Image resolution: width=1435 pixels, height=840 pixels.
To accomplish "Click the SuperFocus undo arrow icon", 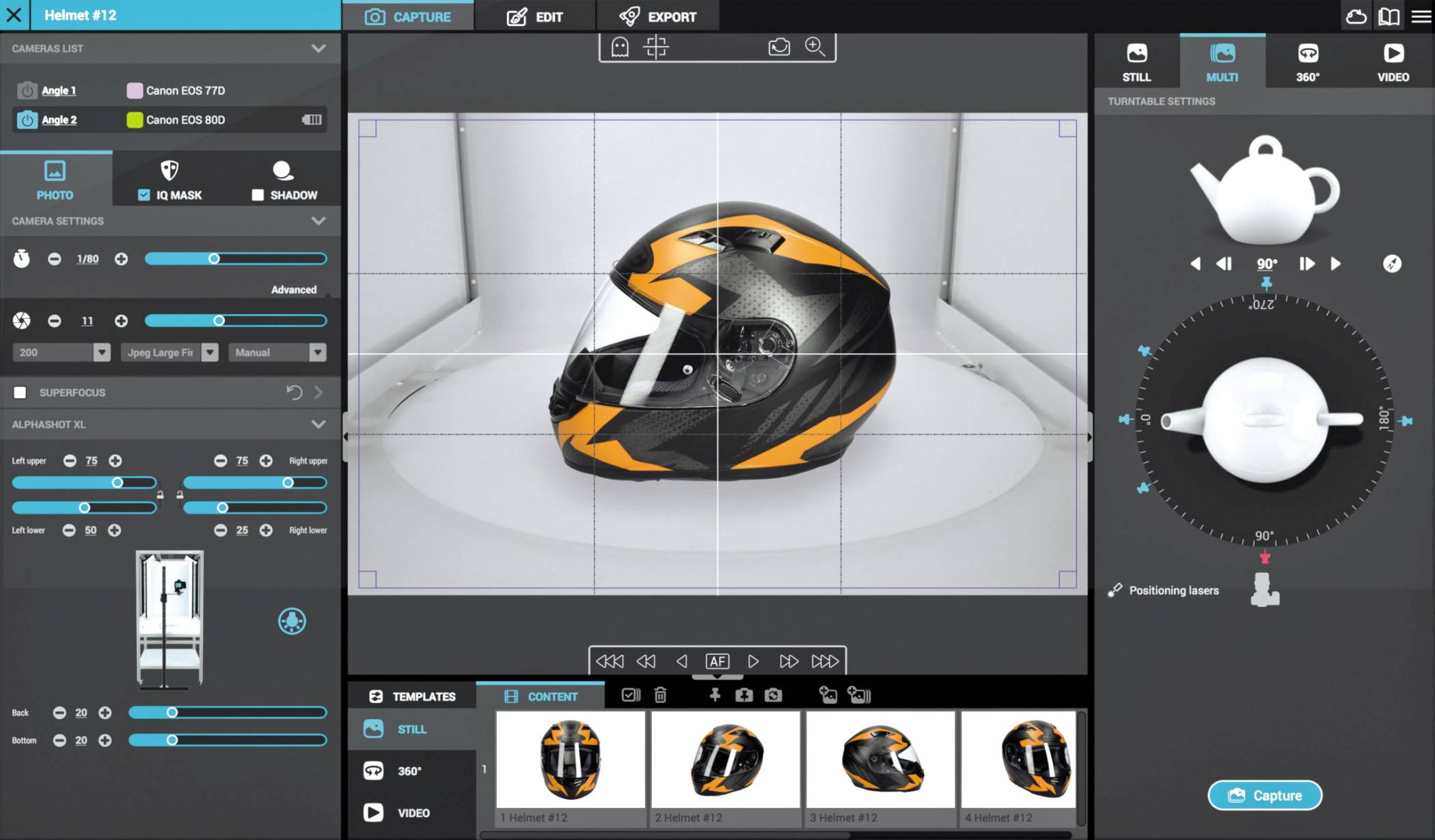I will point(294,392).
